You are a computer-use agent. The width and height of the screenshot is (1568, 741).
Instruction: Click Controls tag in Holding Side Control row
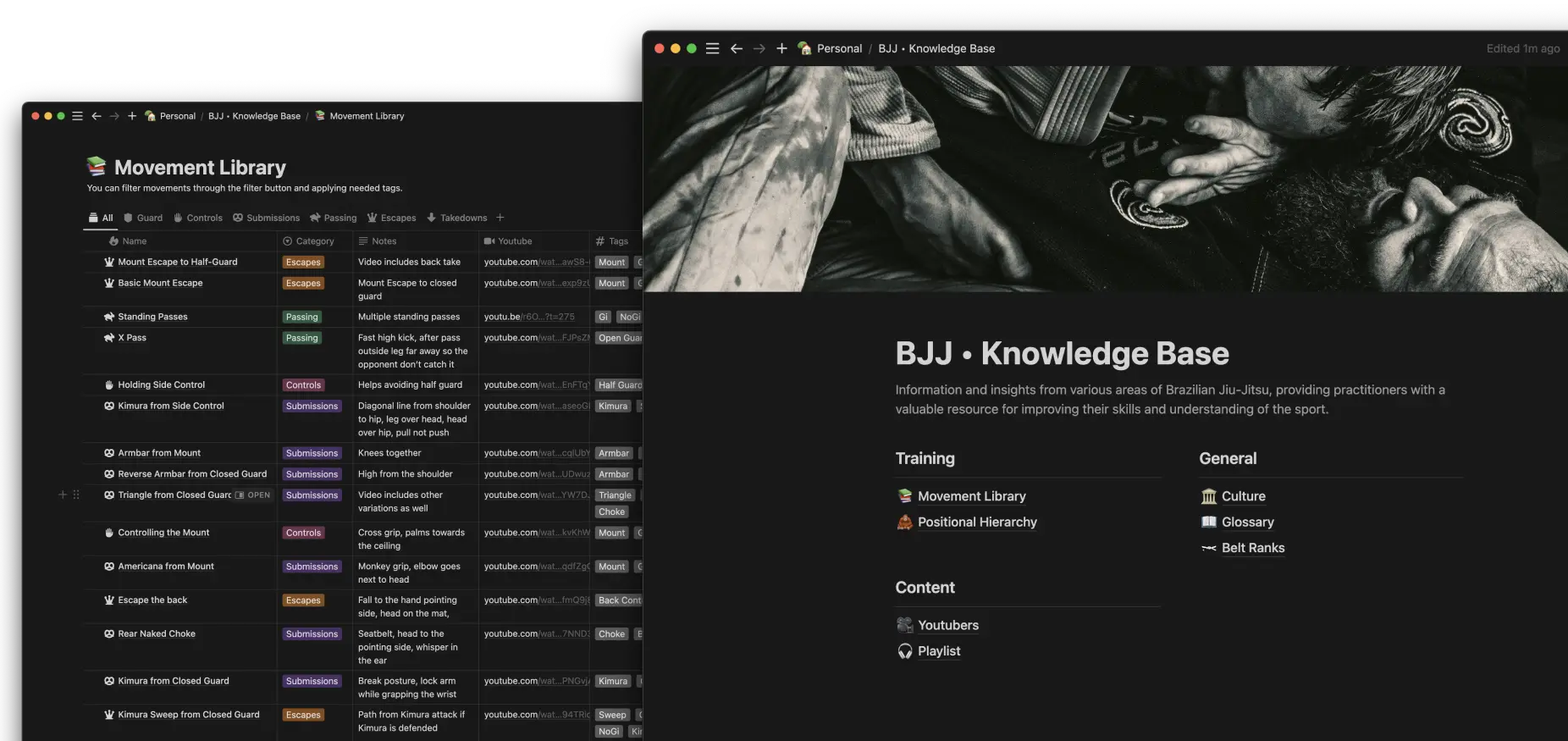click(x=303, y=385)
